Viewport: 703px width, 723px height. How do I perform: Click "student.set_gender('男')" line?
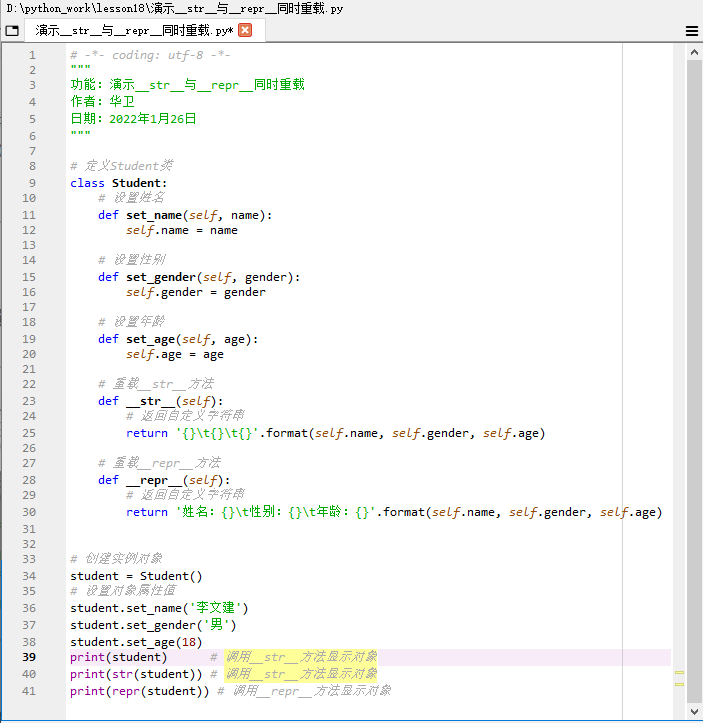tap(153, 625)
